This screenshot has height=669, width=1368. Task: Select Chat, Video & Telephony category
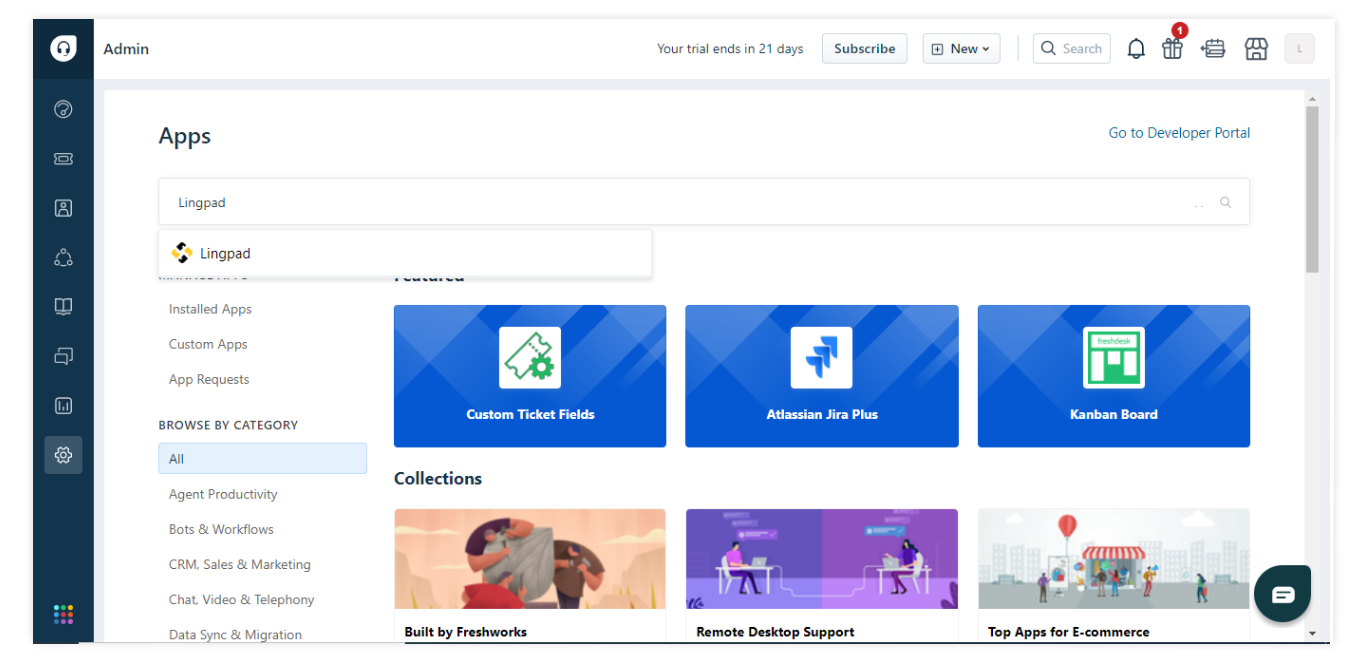(242, 599)
